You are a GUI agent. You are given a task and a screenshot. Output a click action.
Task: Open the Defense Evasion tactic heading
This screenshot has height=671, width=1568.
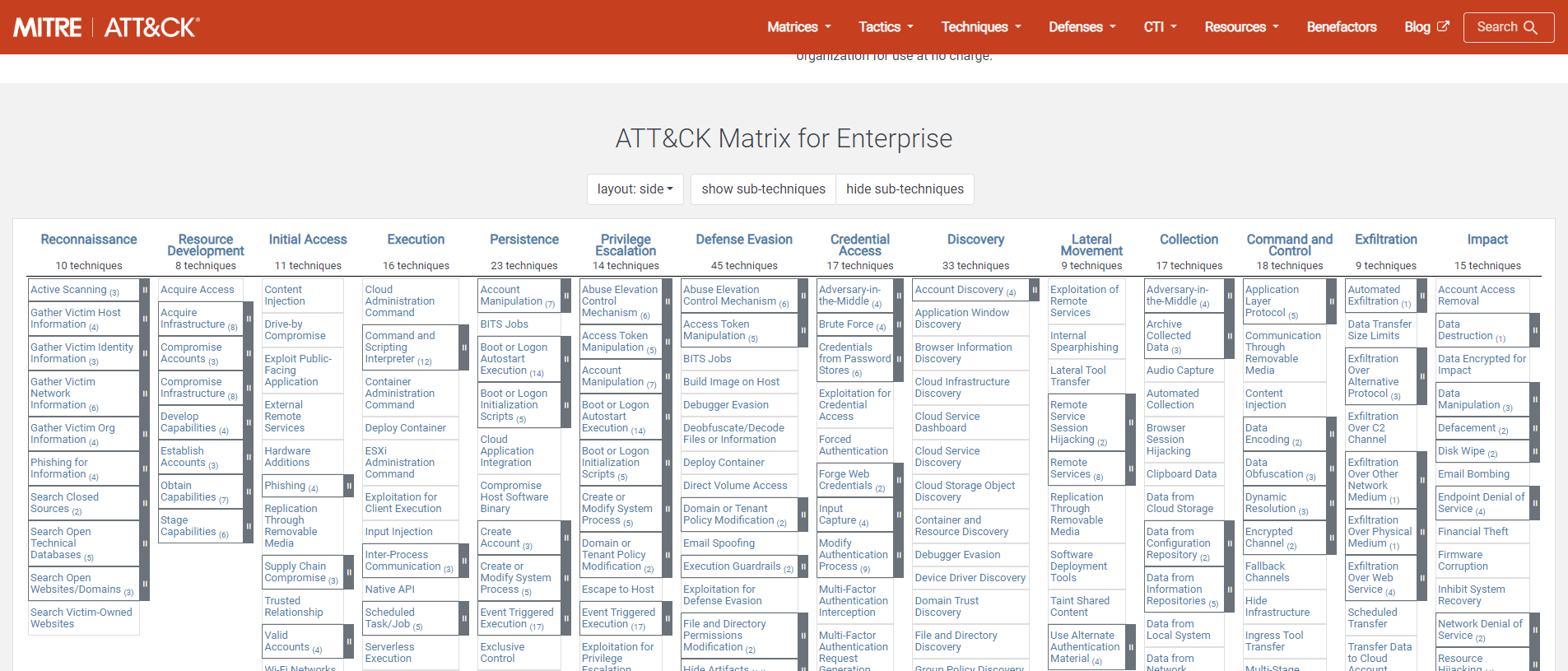click(744, 240)
